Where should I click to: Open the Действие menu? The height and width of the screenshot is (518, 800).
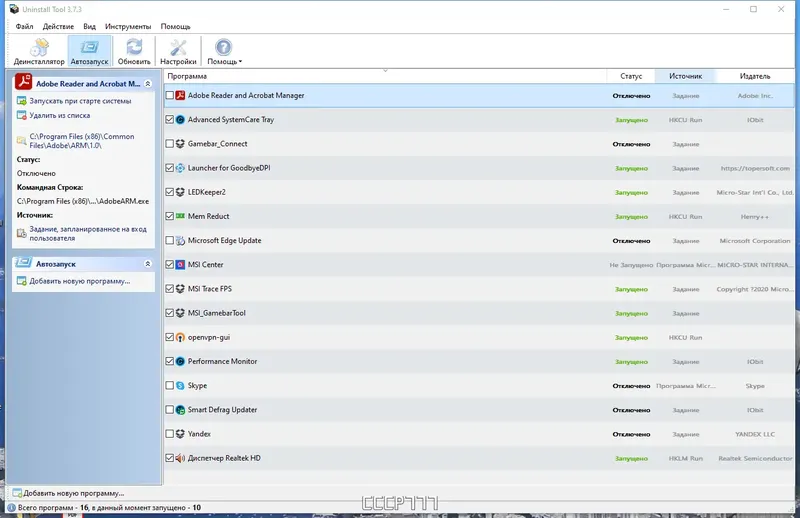(58, 27)
